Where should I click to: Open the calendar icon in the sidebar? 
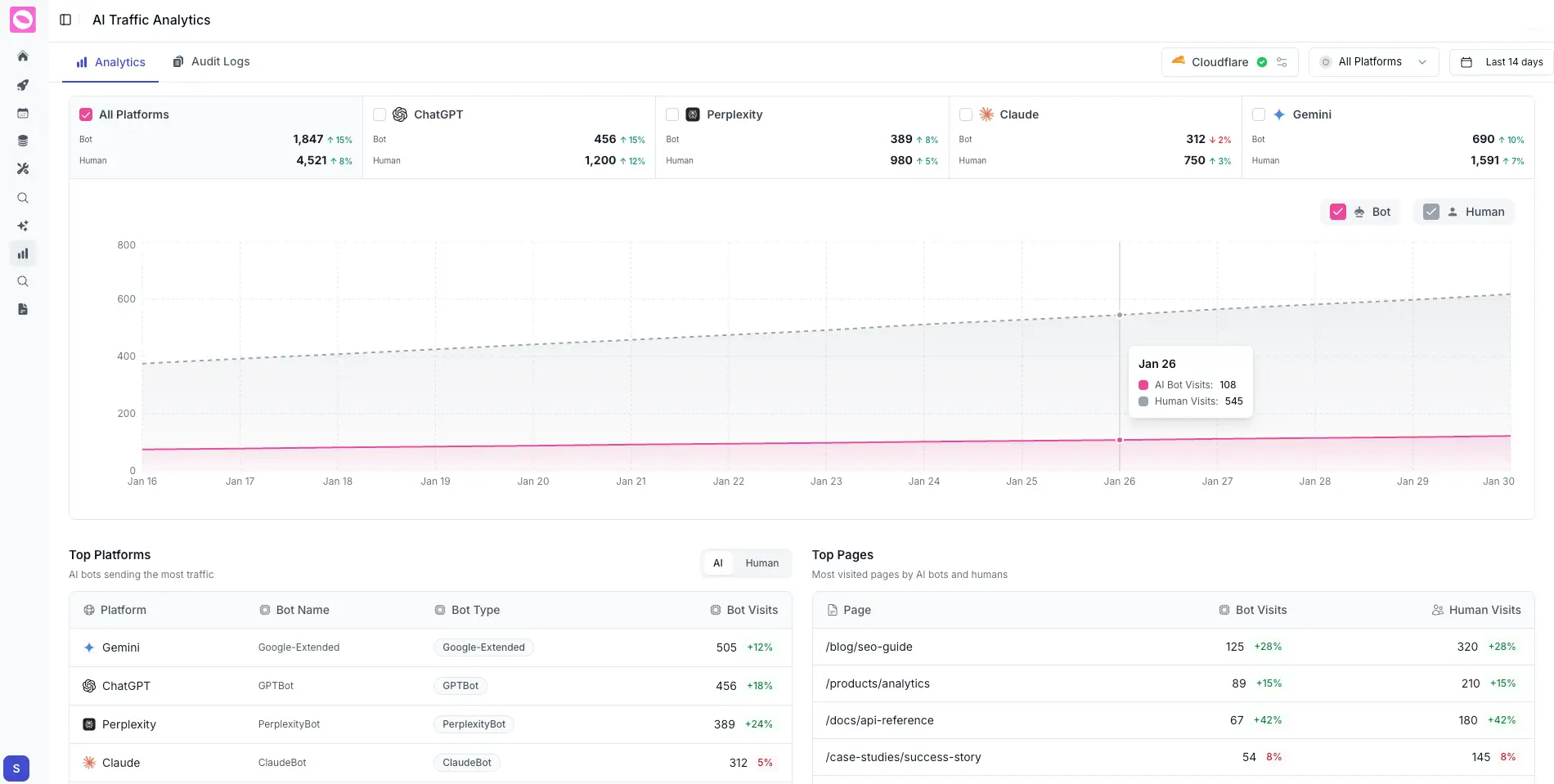click(x=23, y=113)
